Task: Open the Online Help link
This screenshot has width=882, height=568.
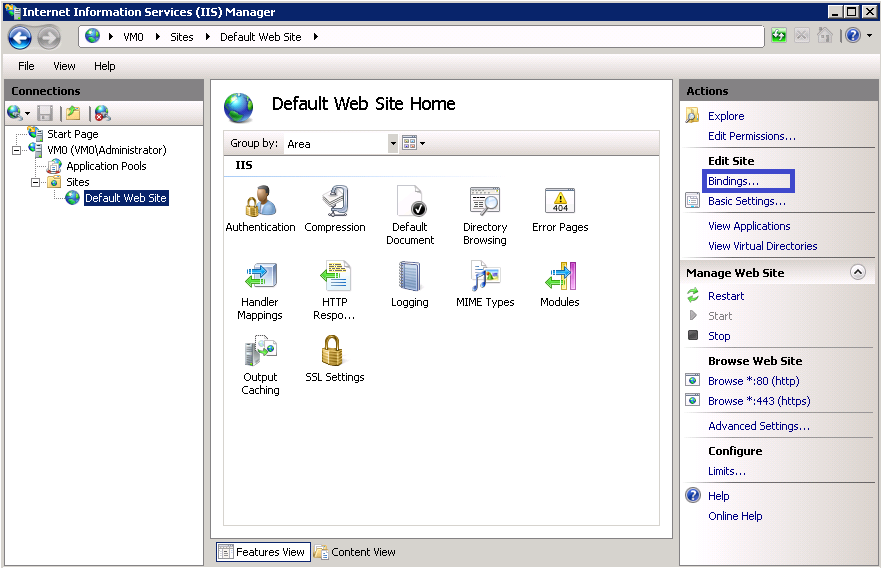Action: [x=735, y=516]
